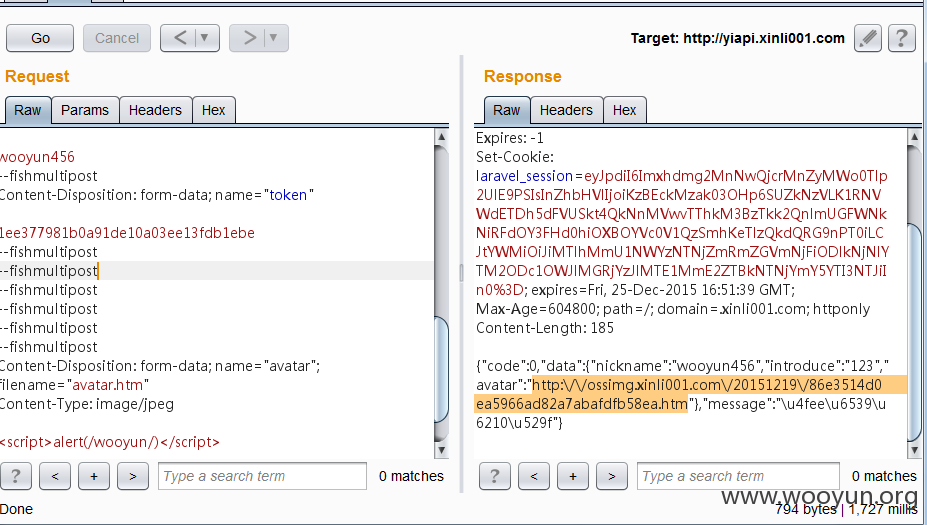Screen dimensions: 927x525
Task: Click the Set-Cookie: header line
Action: tap(515, 157)
